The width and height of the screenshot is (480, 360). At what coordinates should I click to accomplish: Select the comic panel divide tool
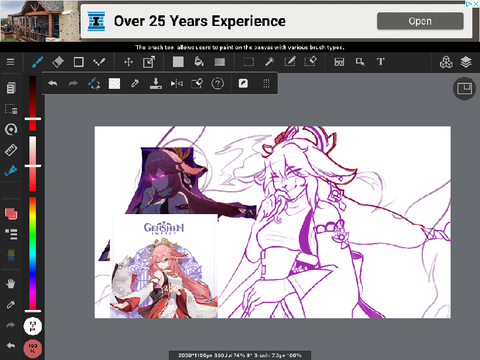coord(339,62)
